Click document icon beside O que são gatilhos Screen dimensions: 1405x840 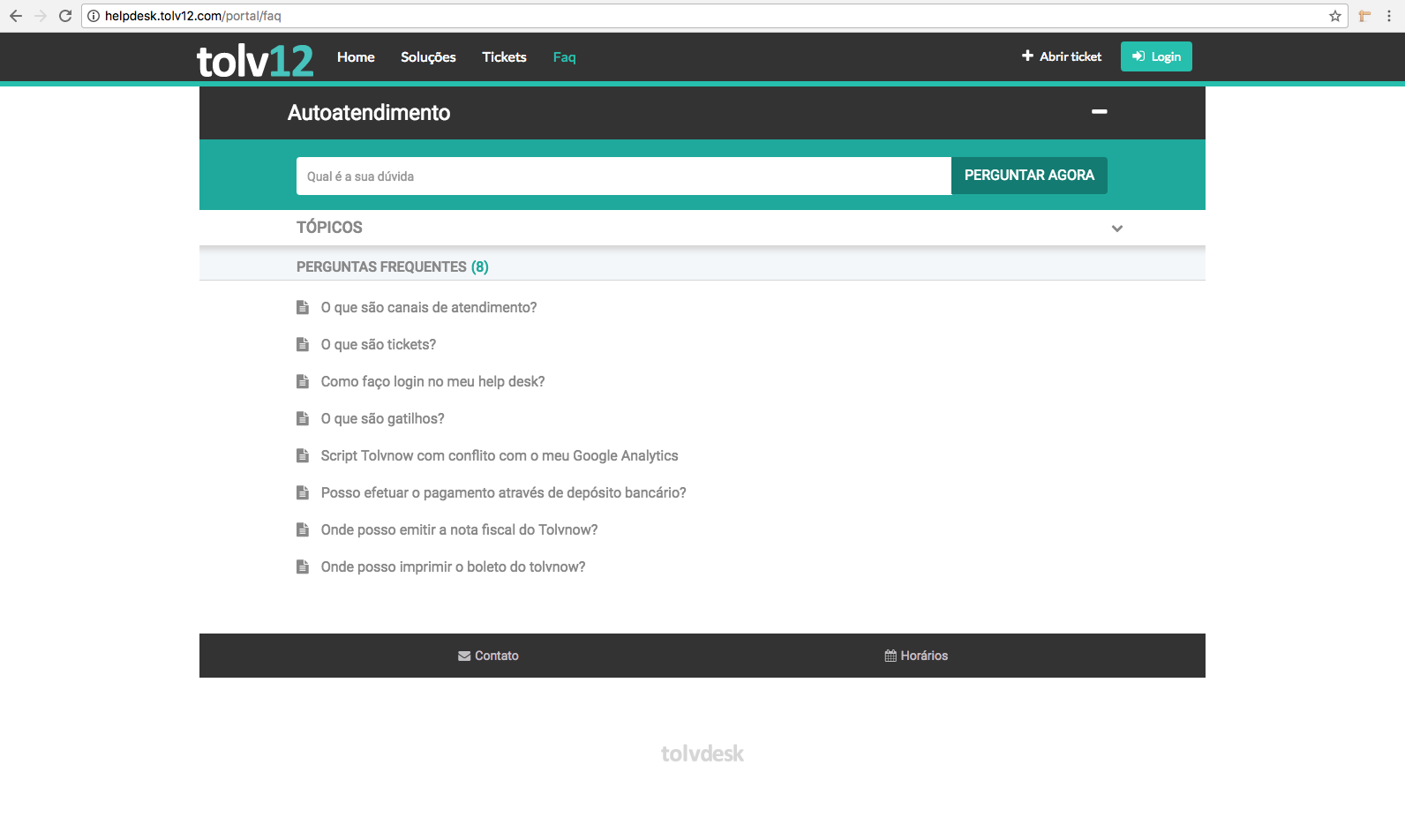point(303,418)
